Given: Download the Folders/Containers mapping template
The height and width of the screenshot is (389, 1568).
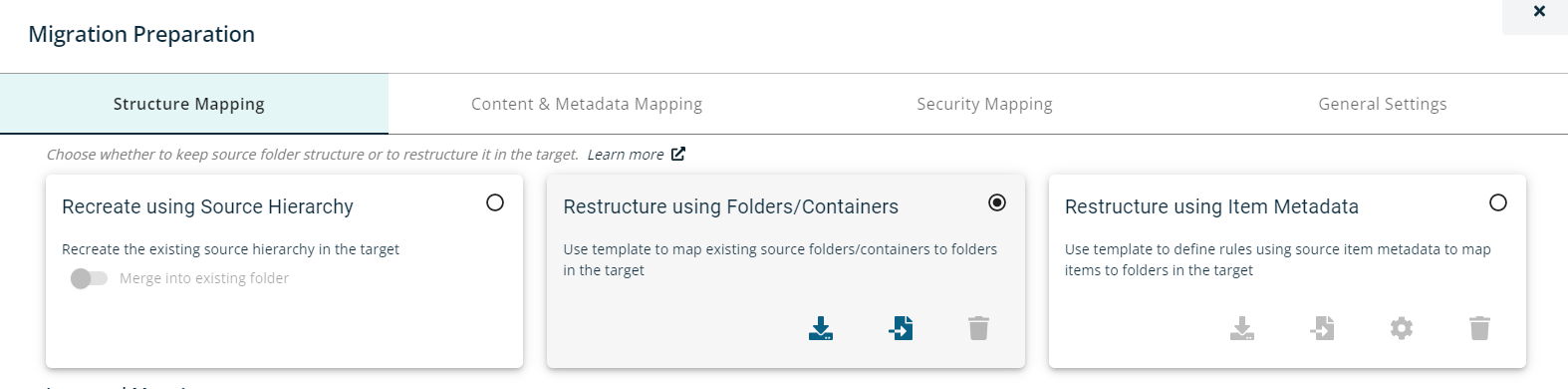Looking at the screenshot, I should 821,328.
